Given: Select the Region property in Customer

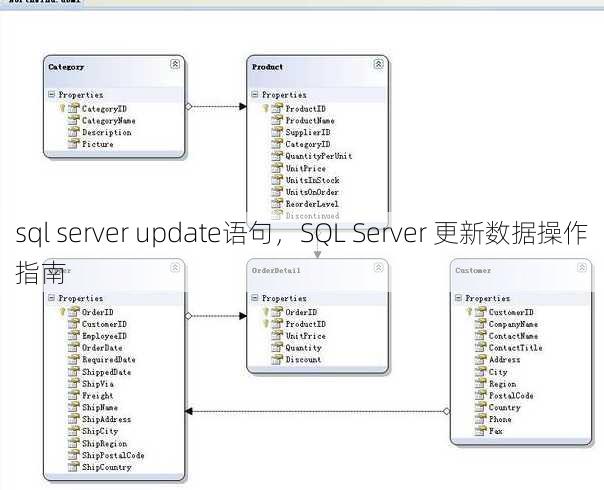Looking at the screenshot, I should (x=502, y=384).
